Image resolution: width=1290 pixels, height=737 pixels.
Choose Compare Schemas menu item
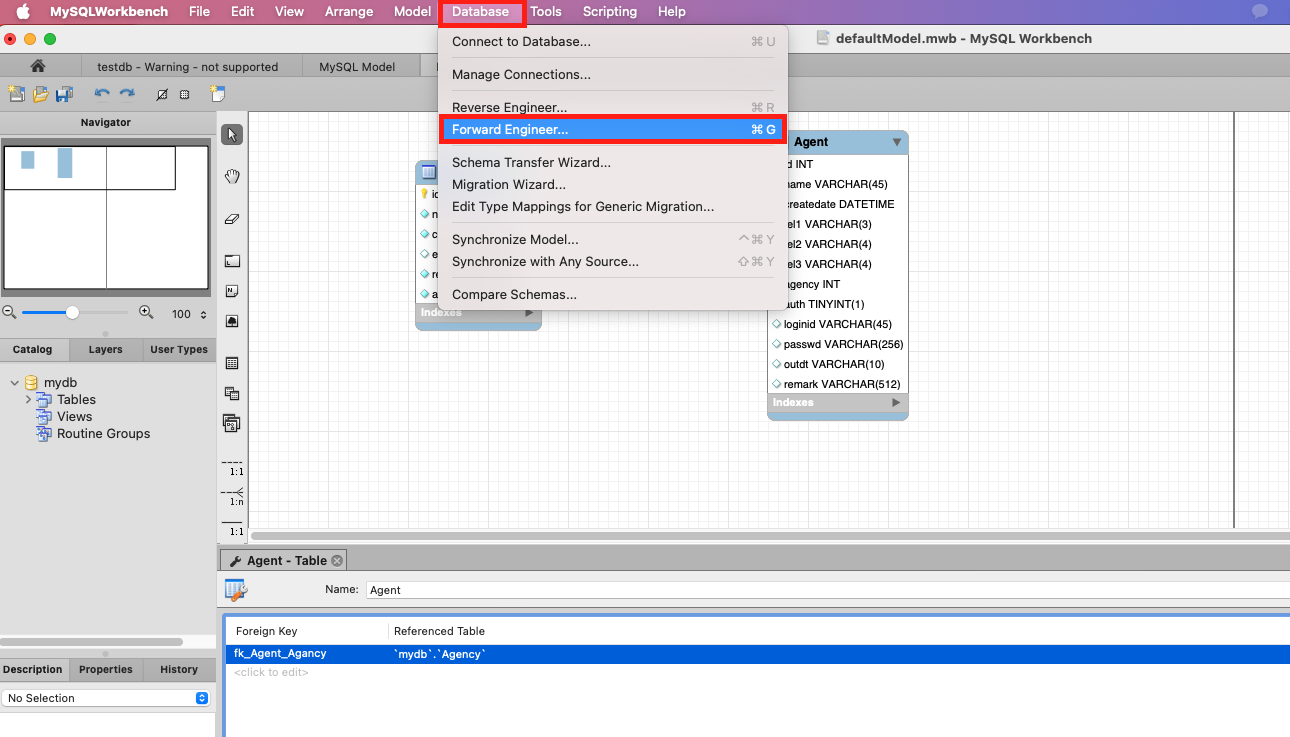tap(613, 294)
